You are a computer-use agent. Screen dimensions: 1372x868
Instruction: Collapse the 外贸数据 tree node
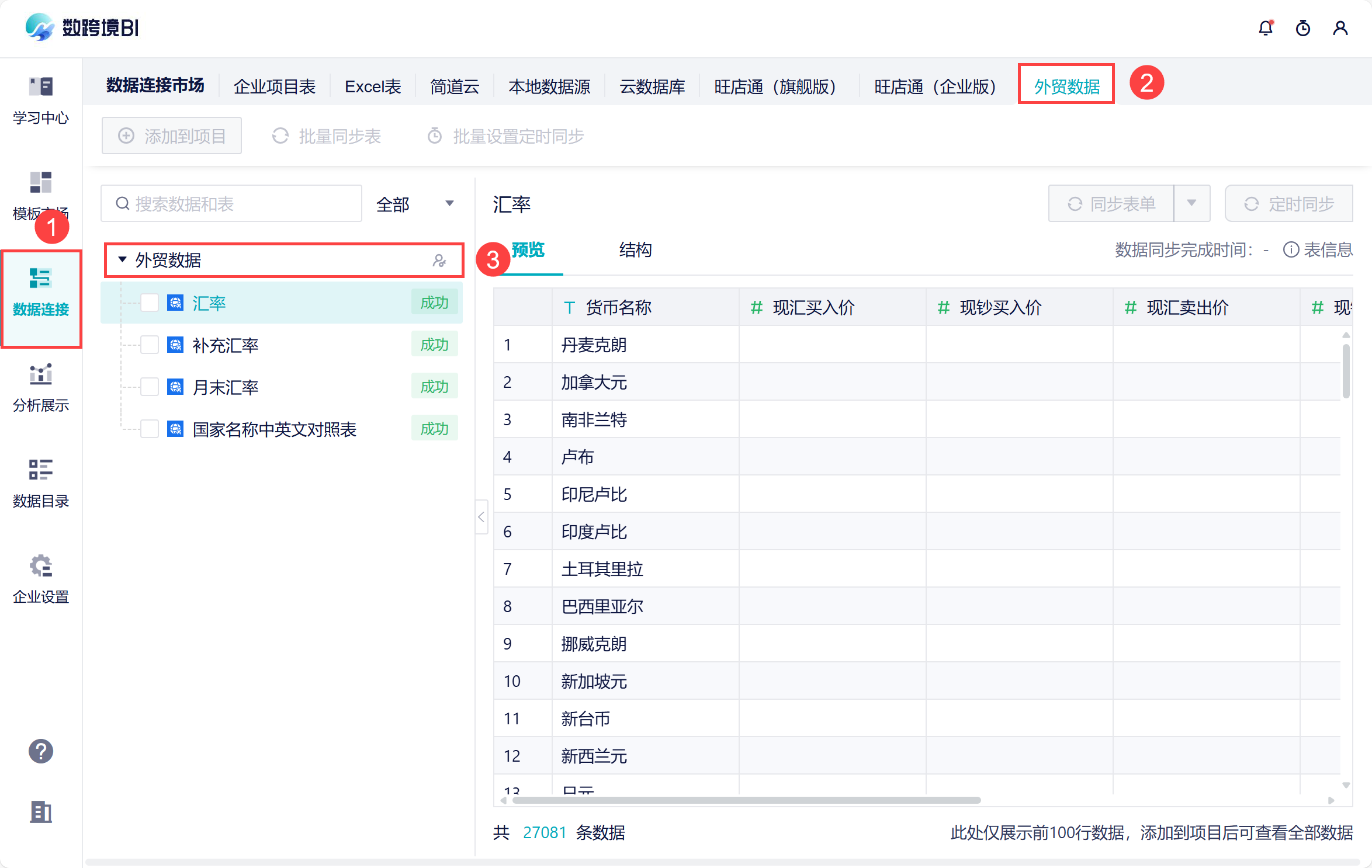point(122,259)
